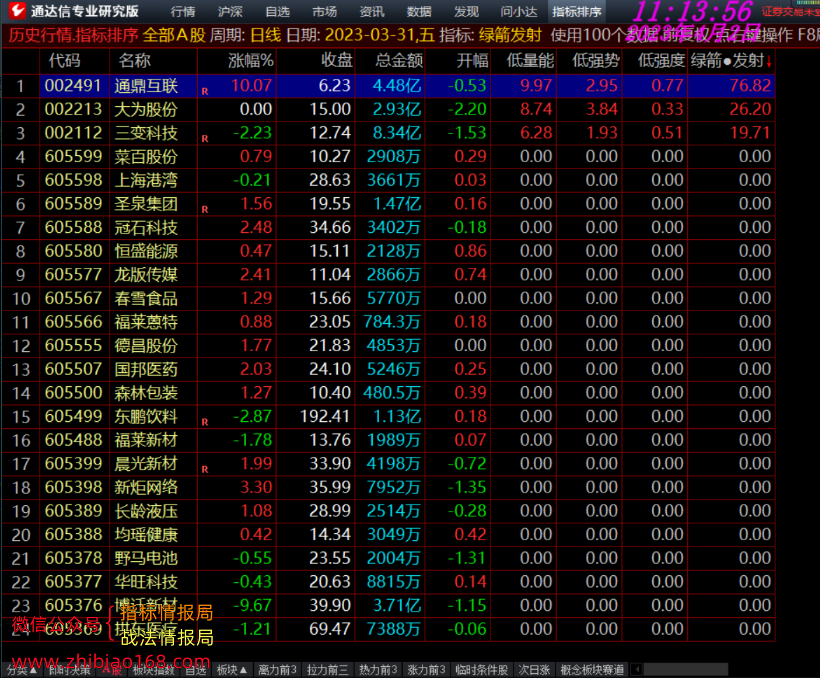Select the 拉力前三 tab
Viewport: 820px width, 678px height.
(x=327, y=670)
